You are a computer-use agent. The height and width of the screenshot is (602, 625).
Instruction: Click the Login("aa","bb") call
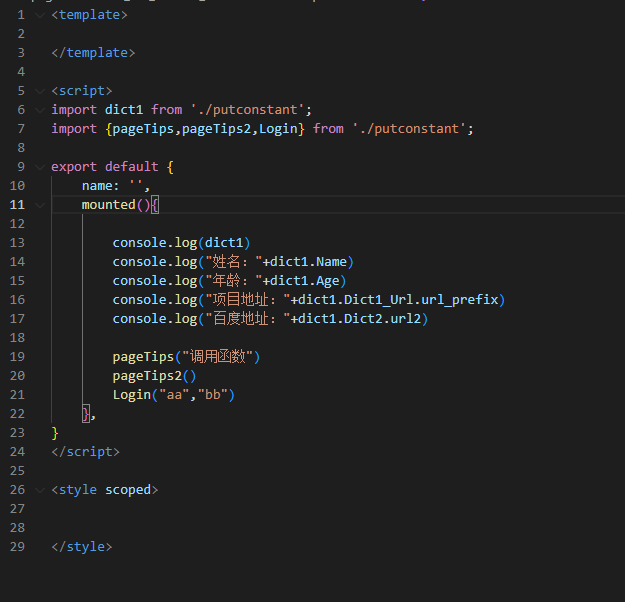coord(174,395)
